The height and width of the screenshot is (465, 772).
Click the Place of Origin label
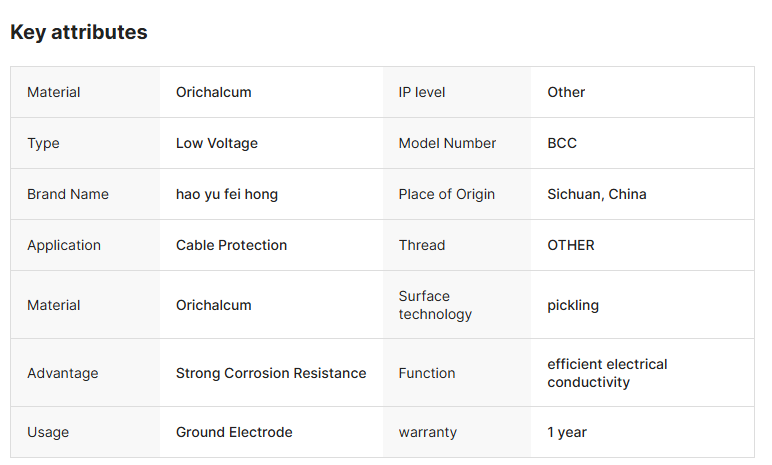pyautogui.click(x=446, y=194)
